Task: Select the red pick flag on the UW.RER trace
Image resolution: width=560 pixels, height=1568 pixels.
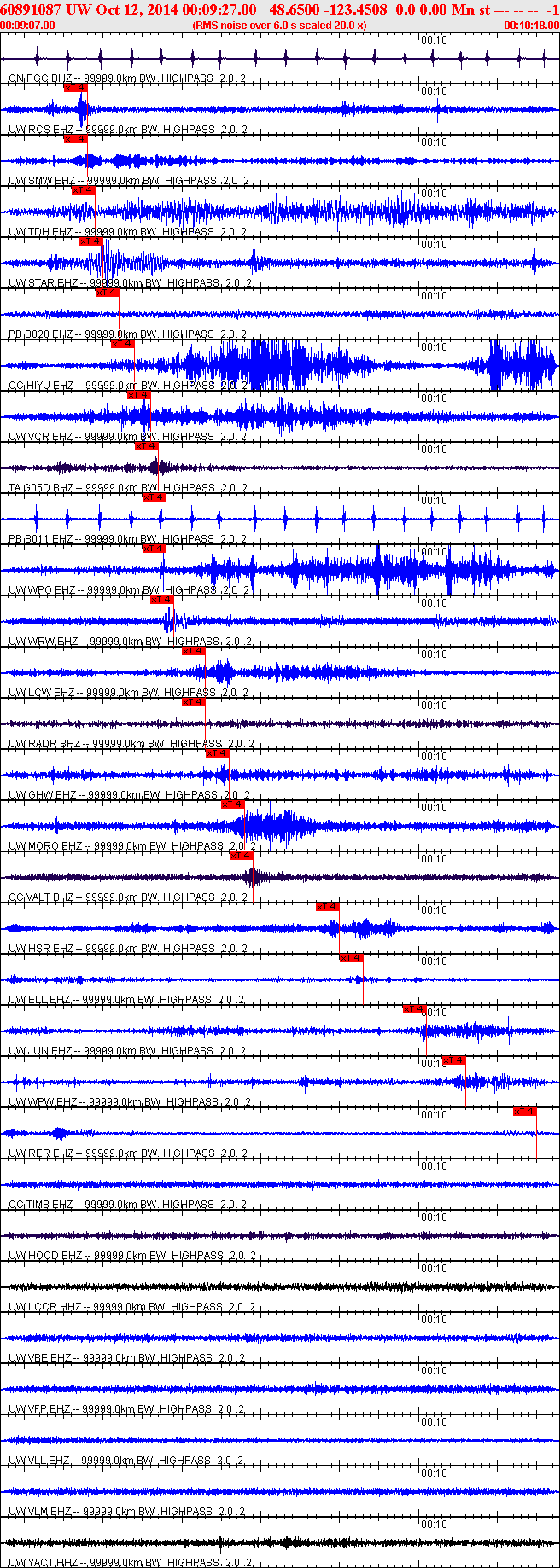Action: coord(524,1112)
